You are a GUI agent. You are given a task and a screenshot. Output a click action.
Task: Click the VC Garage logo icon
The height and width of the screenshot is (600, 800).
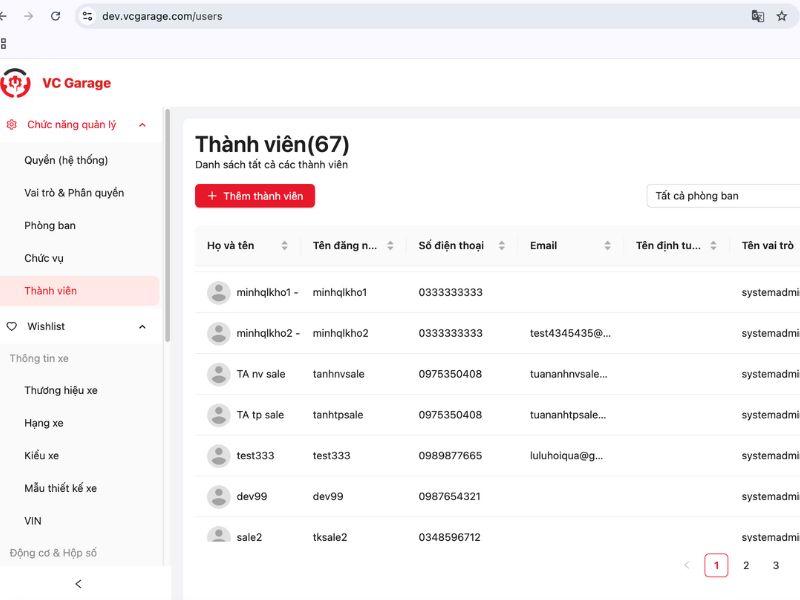coord(16,83)
